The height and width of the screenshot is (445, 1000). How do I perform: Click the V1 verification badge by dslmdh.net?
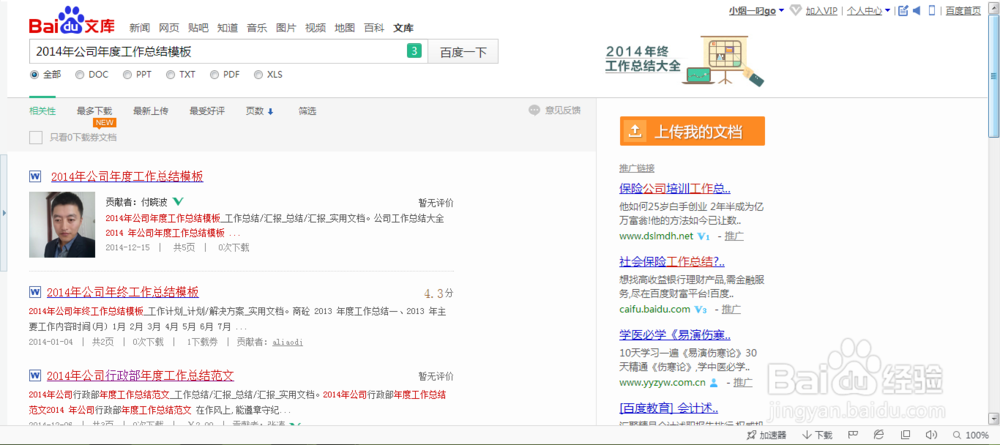[x=704, y=237]
